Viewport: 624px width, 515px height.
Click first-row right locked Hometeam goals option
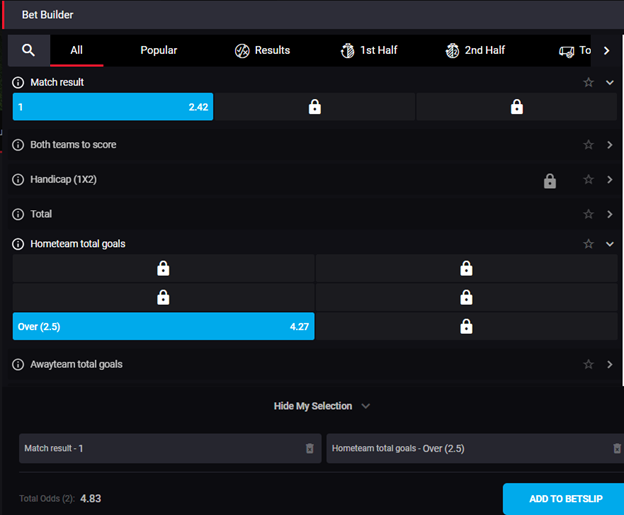(466, 268)
